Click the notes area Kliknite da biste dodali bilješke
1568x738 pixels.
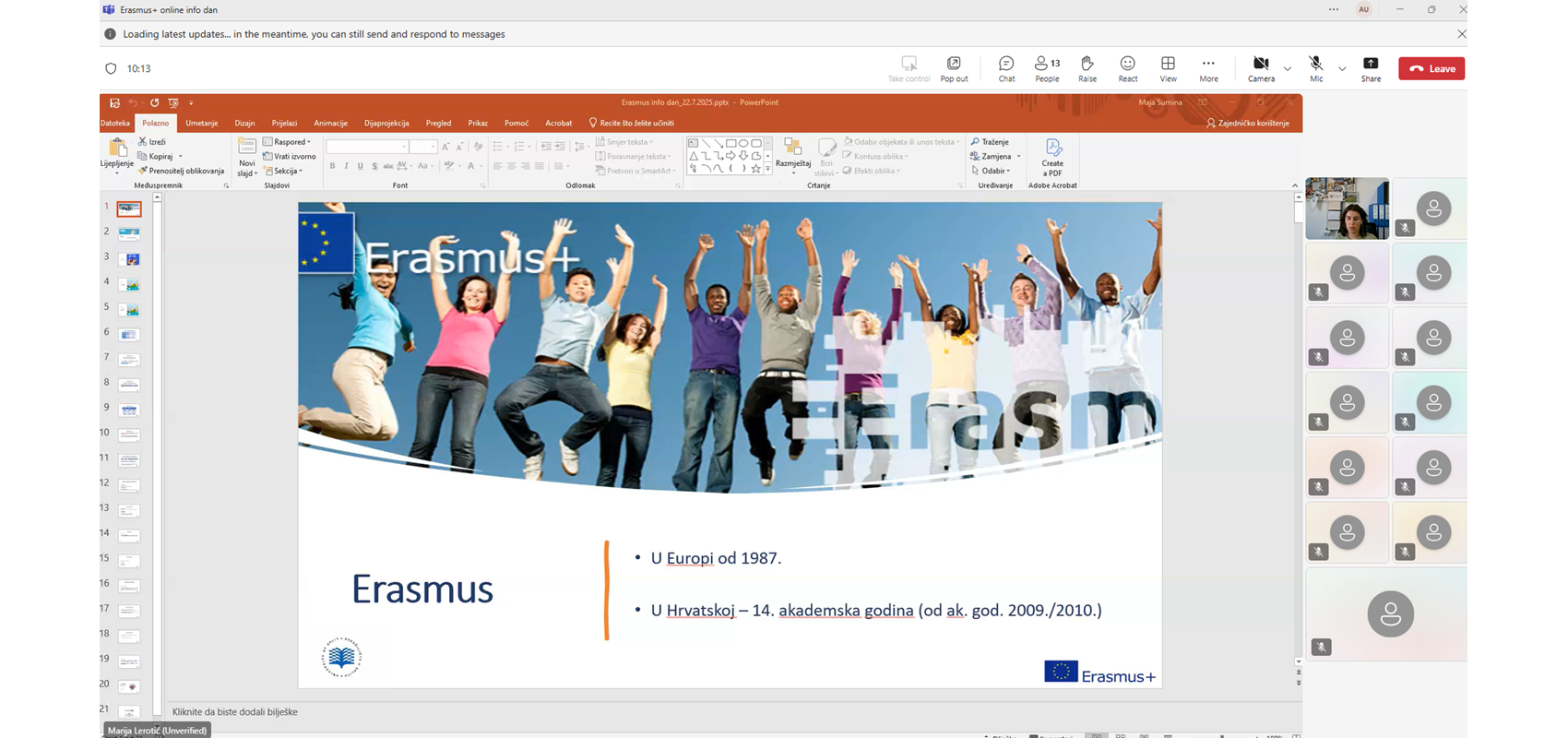[x=234, y=712]
